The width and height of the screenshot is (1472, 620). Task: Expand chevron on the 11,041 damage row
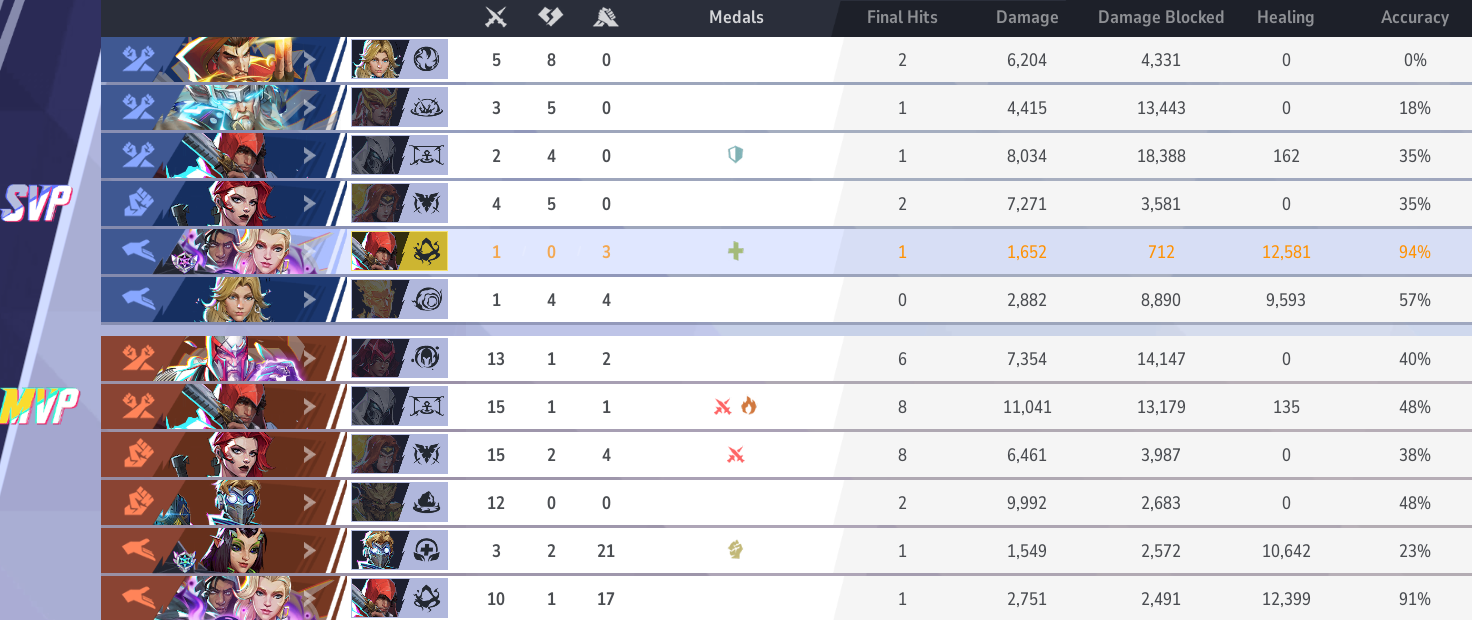click(309, 406)
